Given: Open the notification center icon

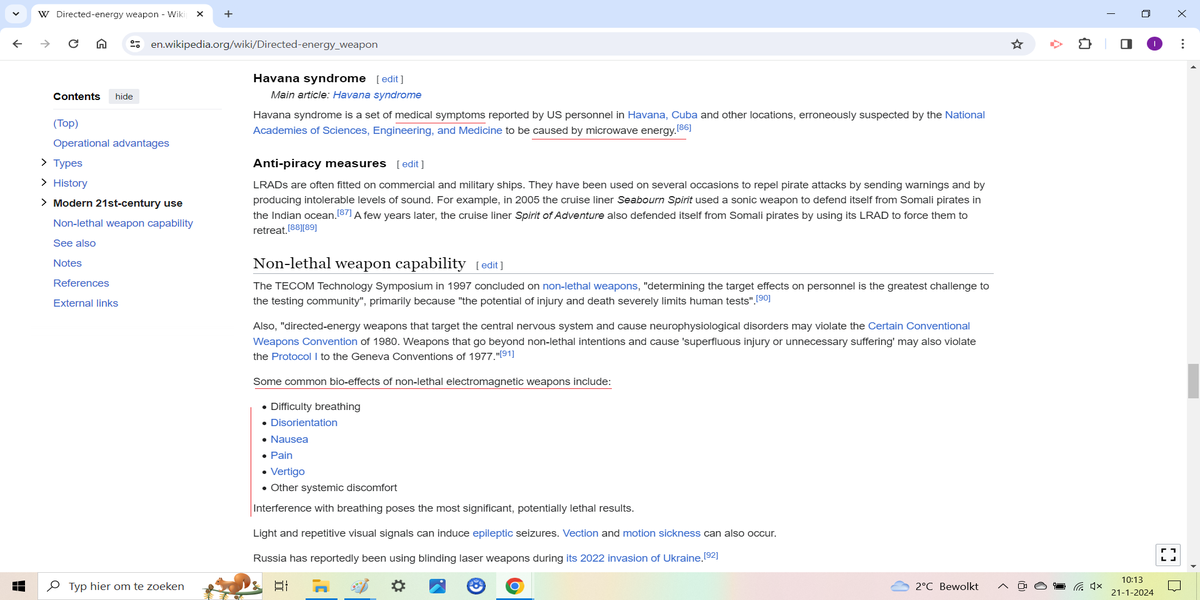Looking at the screenshot, I should tap(1174, 586).
